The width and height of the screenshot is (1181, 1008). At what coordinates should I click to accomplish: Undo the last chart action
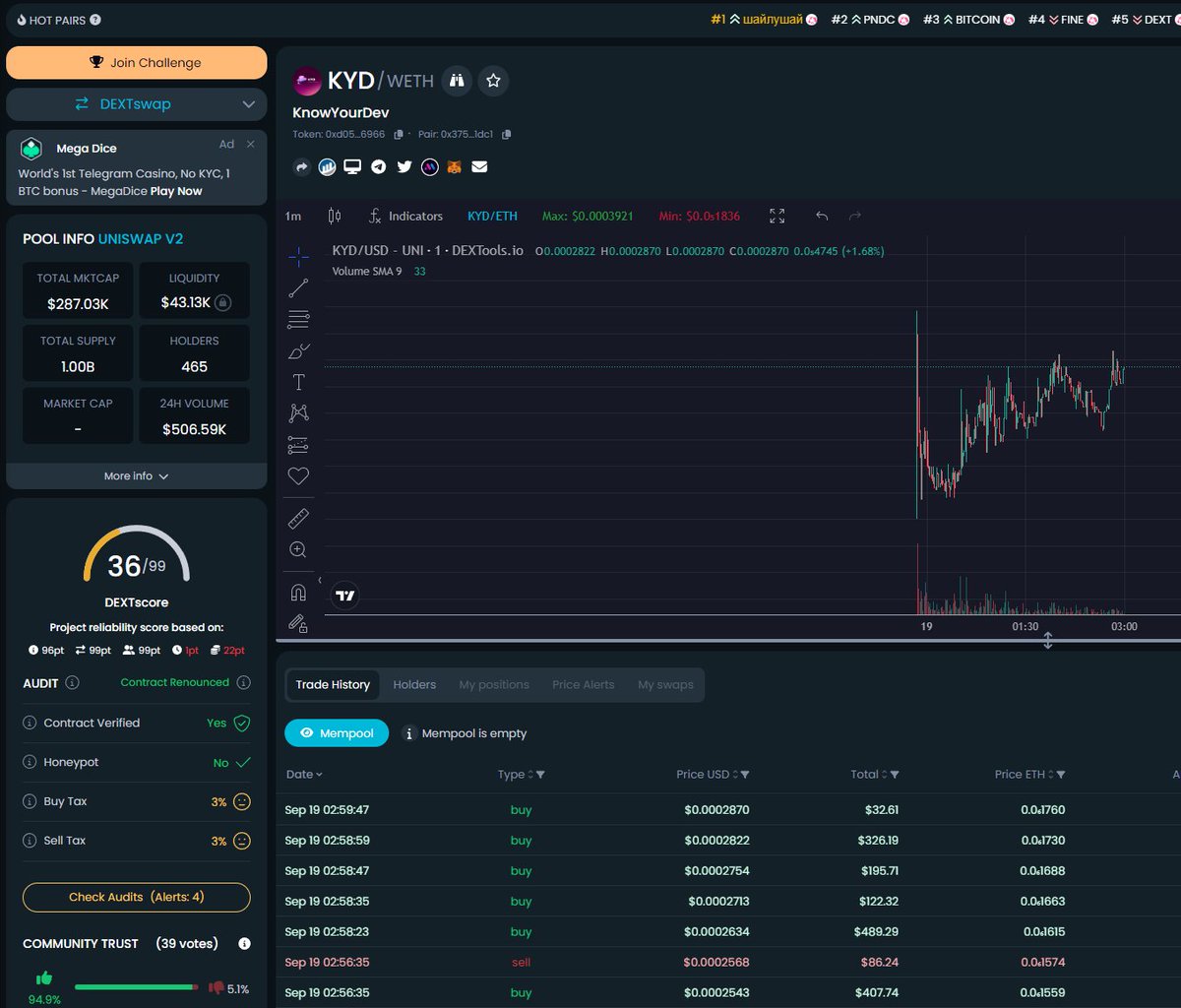822,216
